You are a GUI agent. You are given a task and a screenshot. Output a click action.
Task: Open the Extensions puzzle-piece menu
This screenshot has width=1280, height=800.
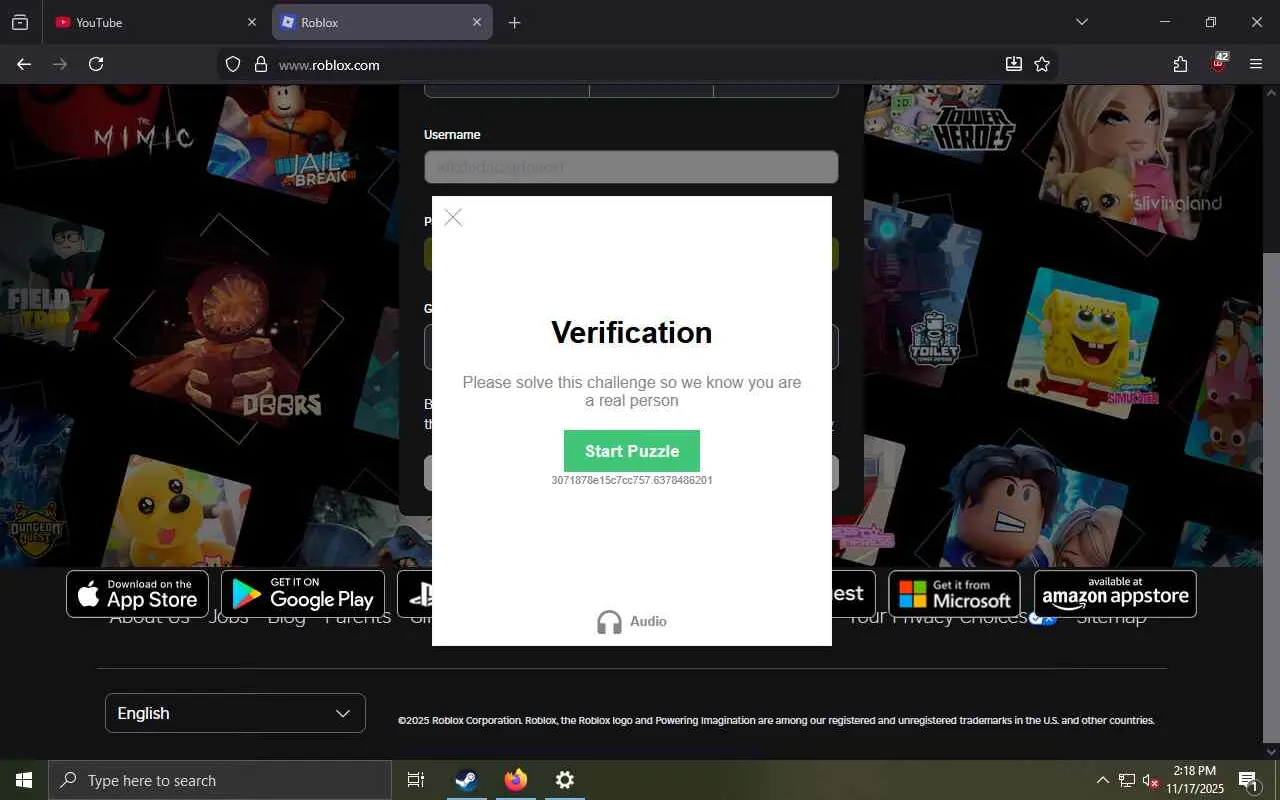(x=1181, y=65)
